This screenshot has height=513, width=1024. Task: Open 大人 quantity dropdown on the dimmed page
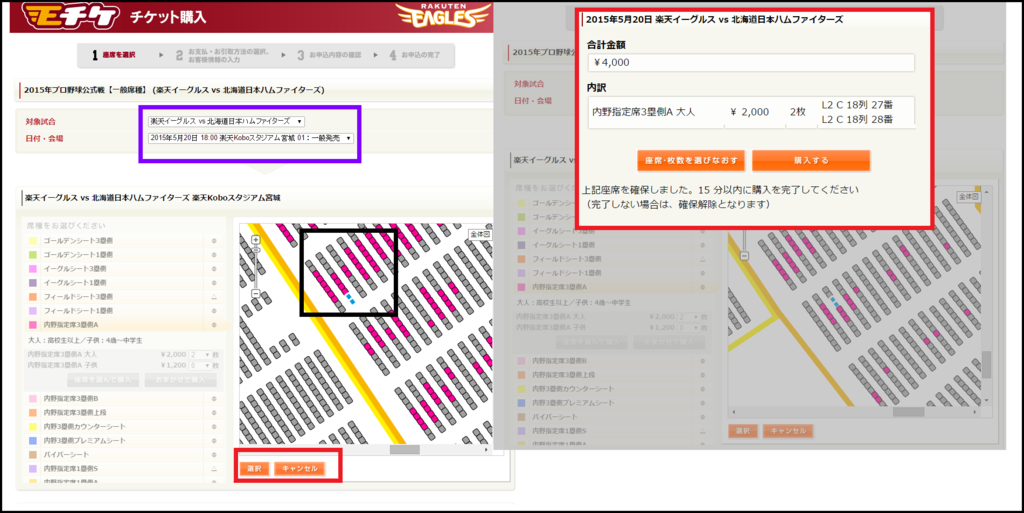[x=688, y=317]
